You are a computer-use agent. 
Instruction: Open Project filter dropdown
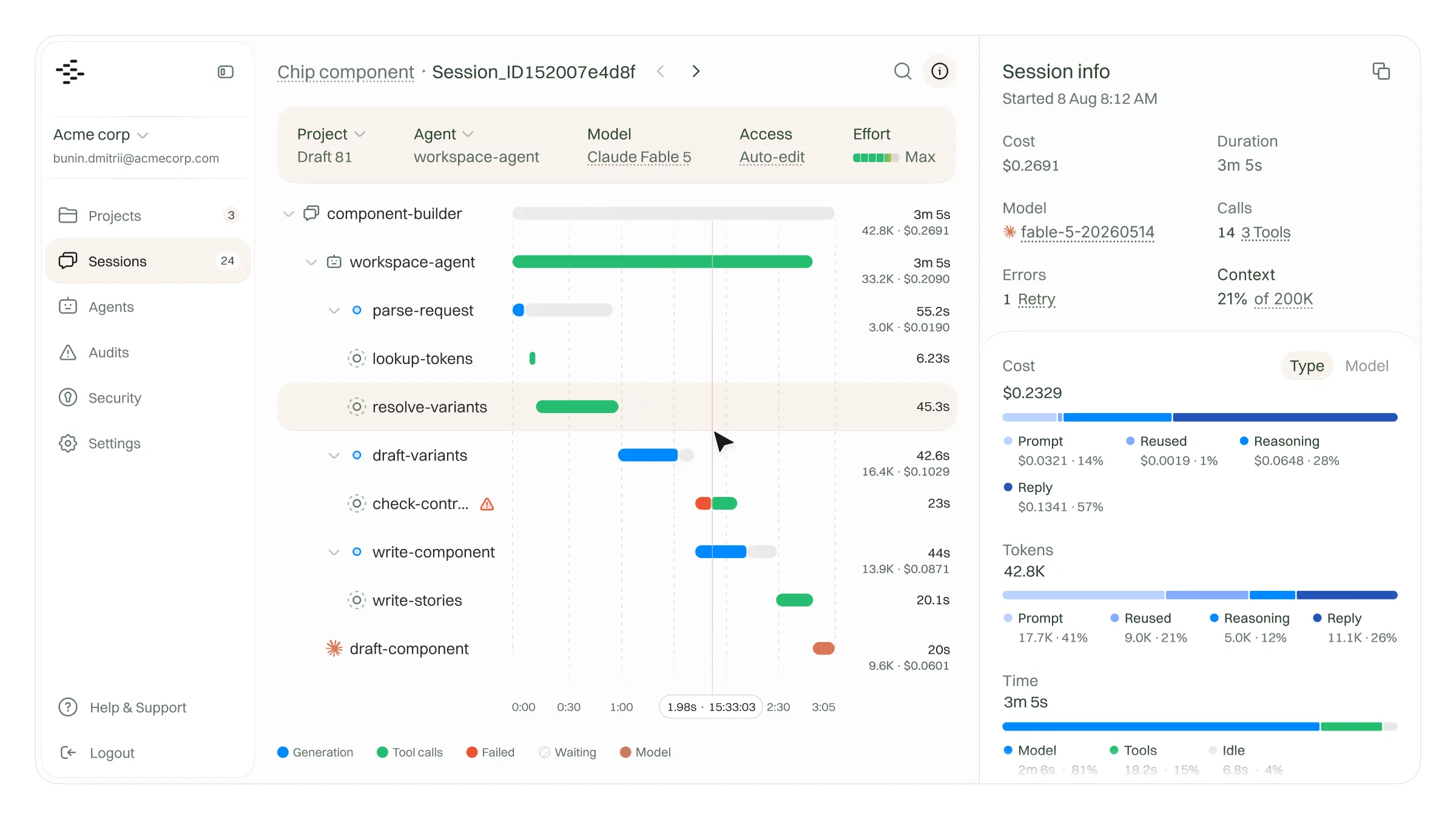[331, 134]
